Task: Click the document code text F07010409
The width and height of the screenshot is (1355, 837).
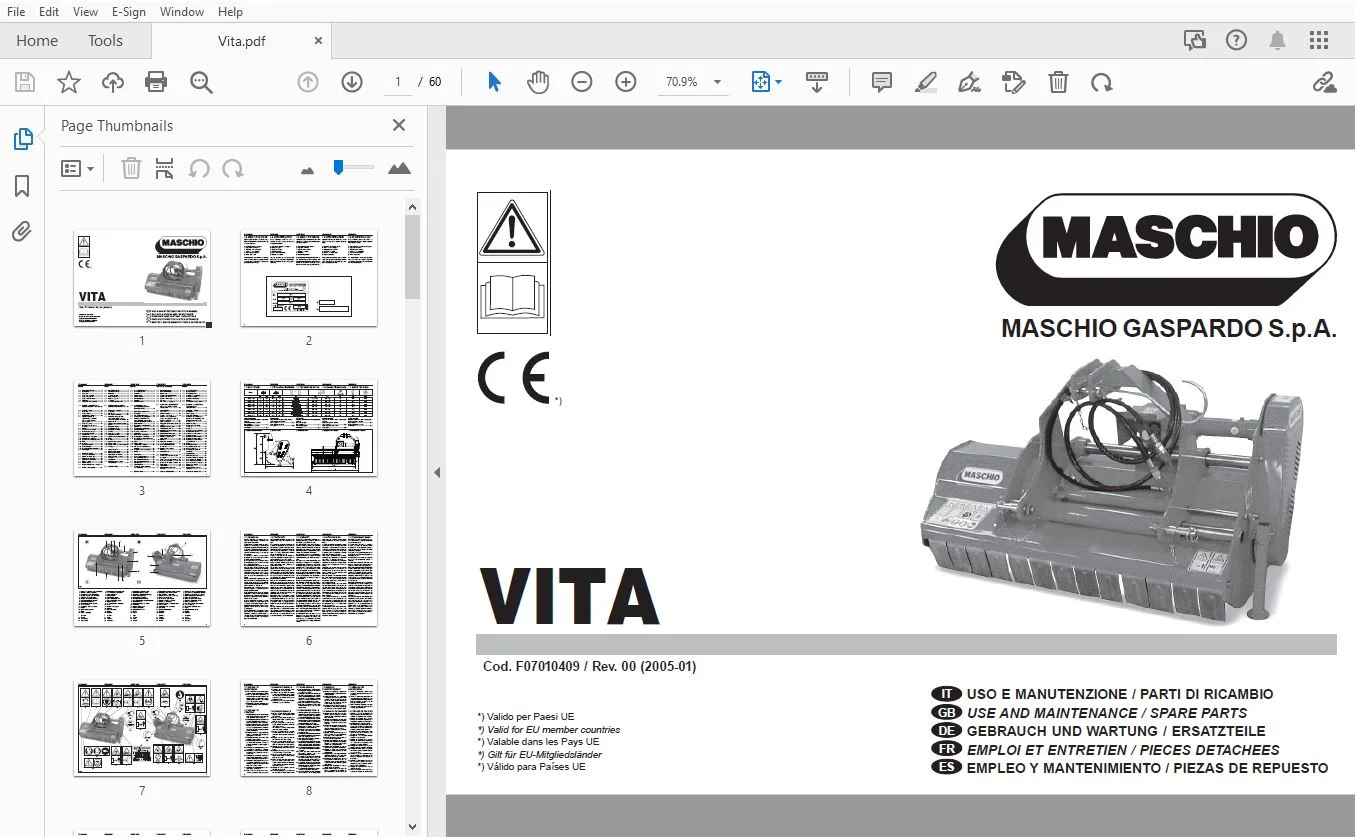Action: click(x=547, y=667)
